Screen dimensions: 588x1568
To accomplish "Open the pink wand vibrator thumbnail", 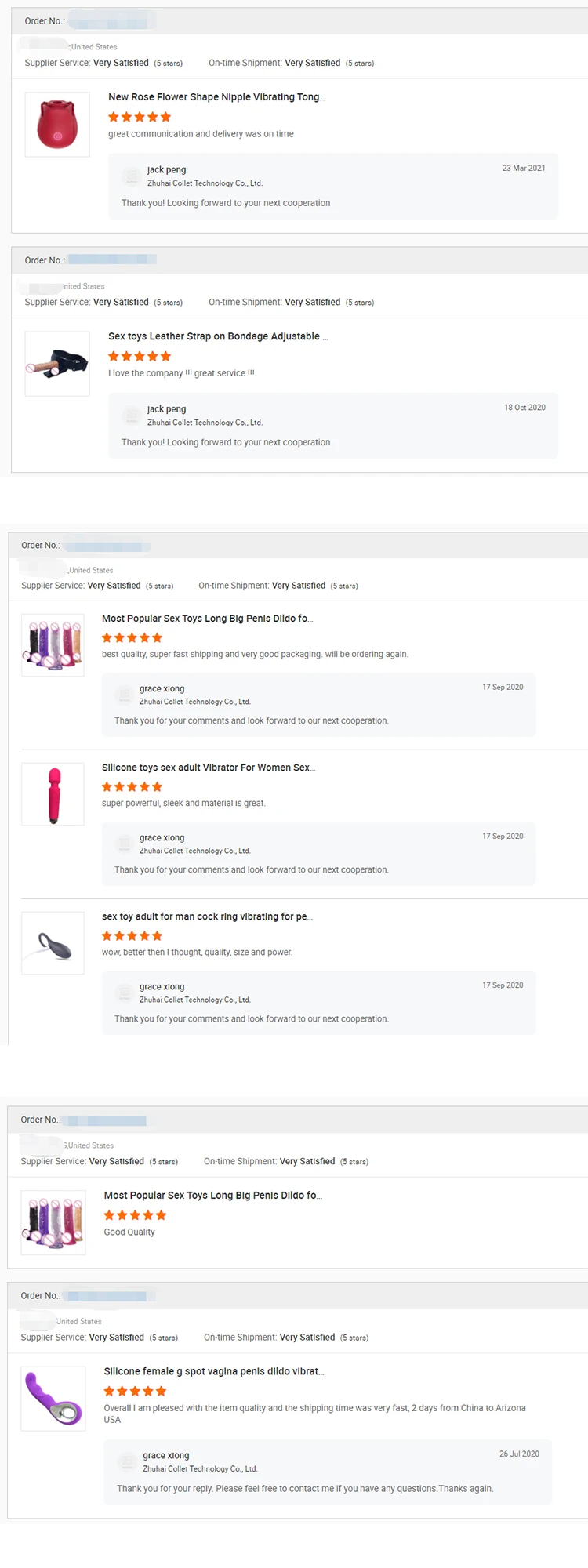I will [x=53, y=793].
